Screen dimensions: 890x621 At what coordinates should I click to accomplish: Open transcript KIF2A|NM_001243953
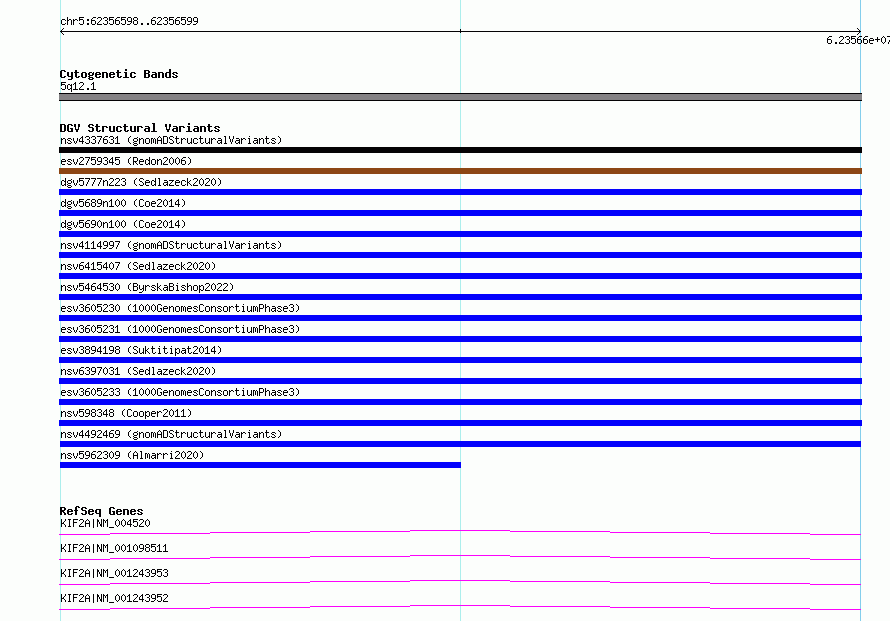(114, 573)
